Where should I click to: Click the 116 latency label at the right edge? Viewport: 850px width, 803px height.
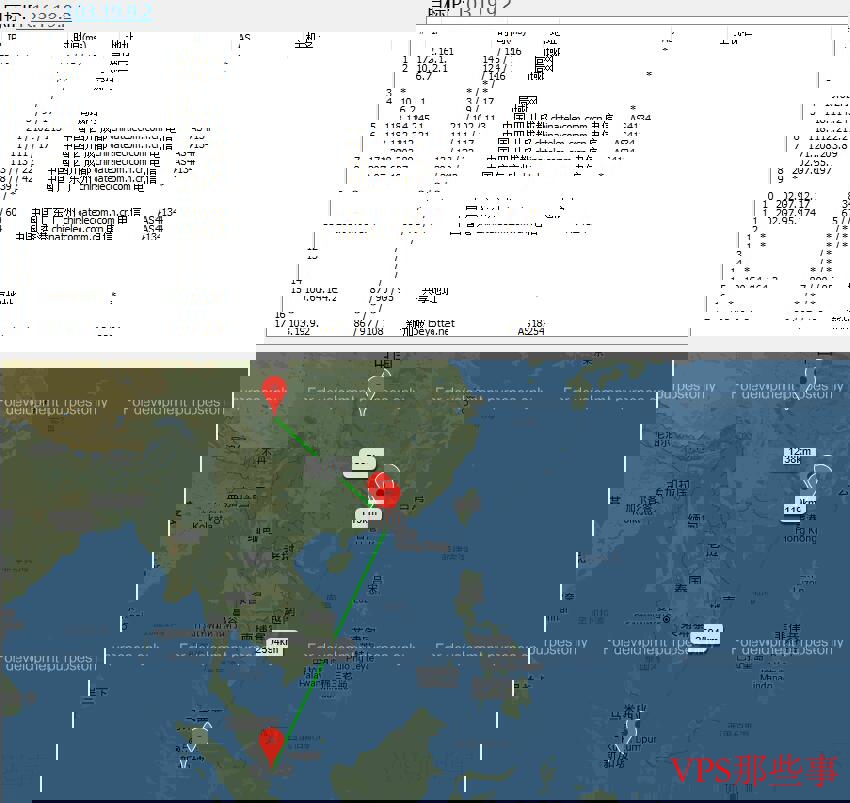pos(794,509)
